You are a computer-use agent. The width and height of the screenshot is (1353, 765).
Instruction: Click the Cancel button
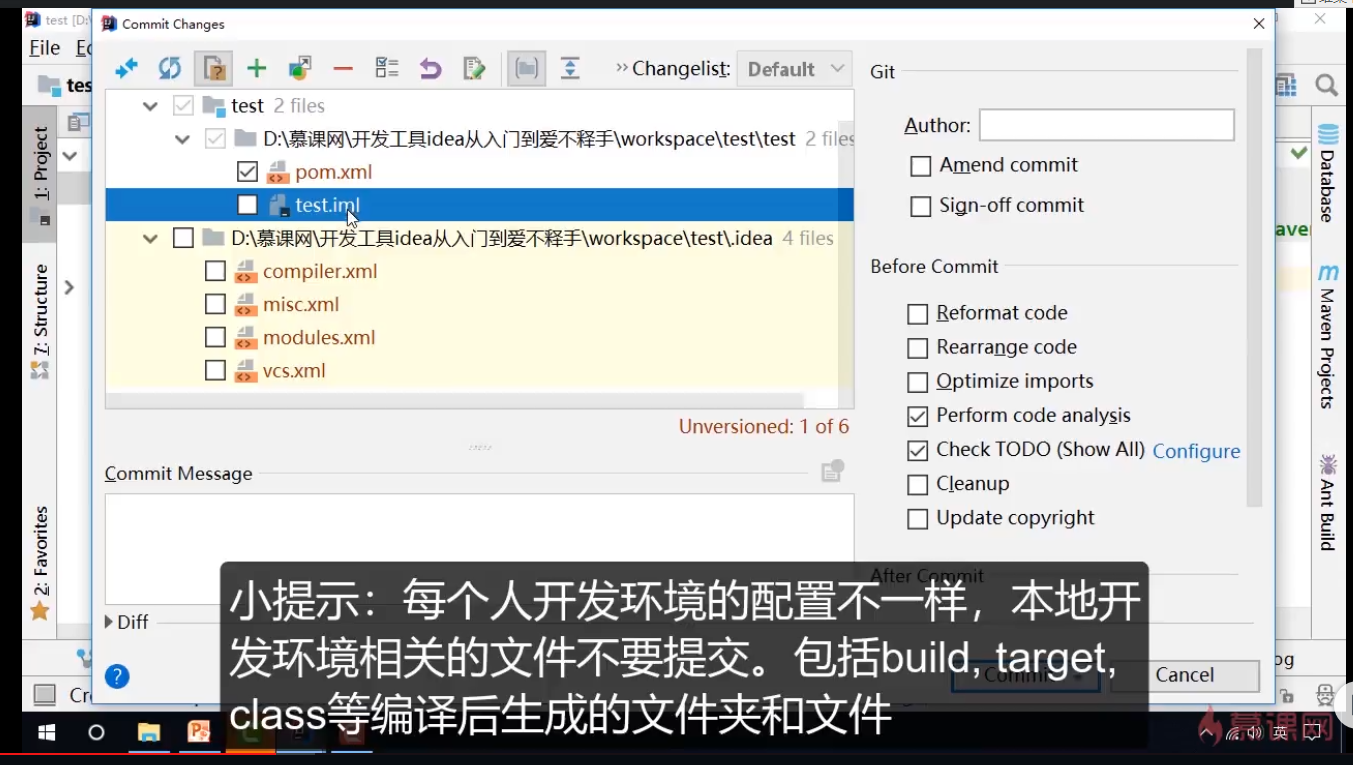click(x=1185, y=675)
